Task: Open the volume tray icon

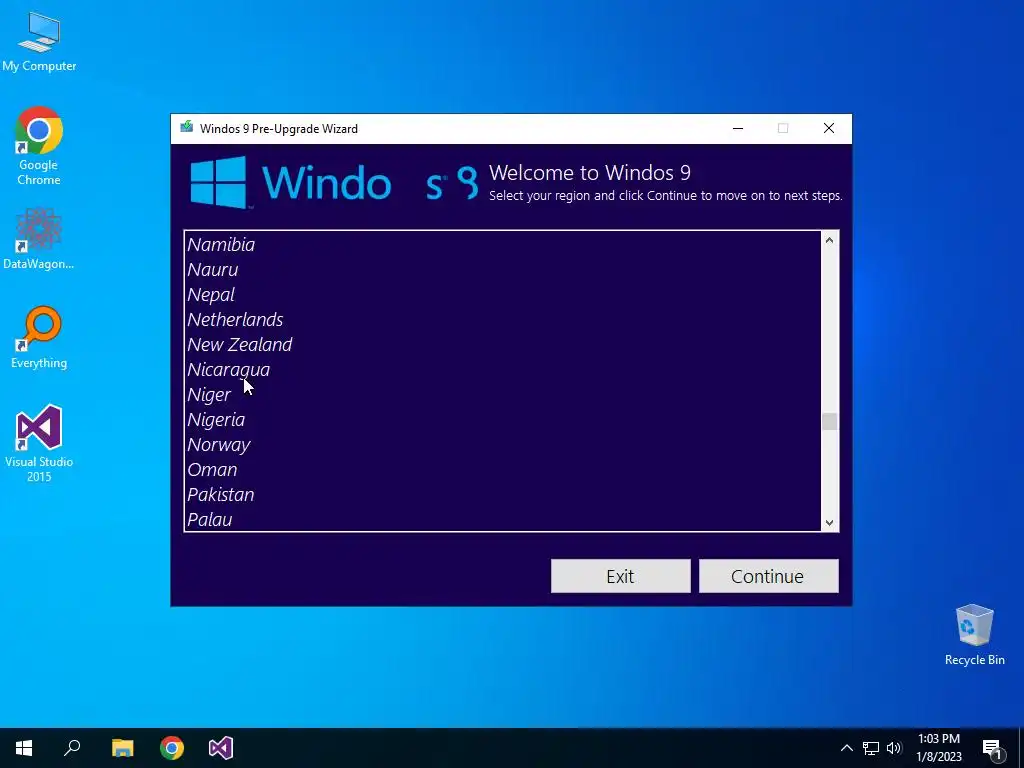Action: tap(893, 748)
